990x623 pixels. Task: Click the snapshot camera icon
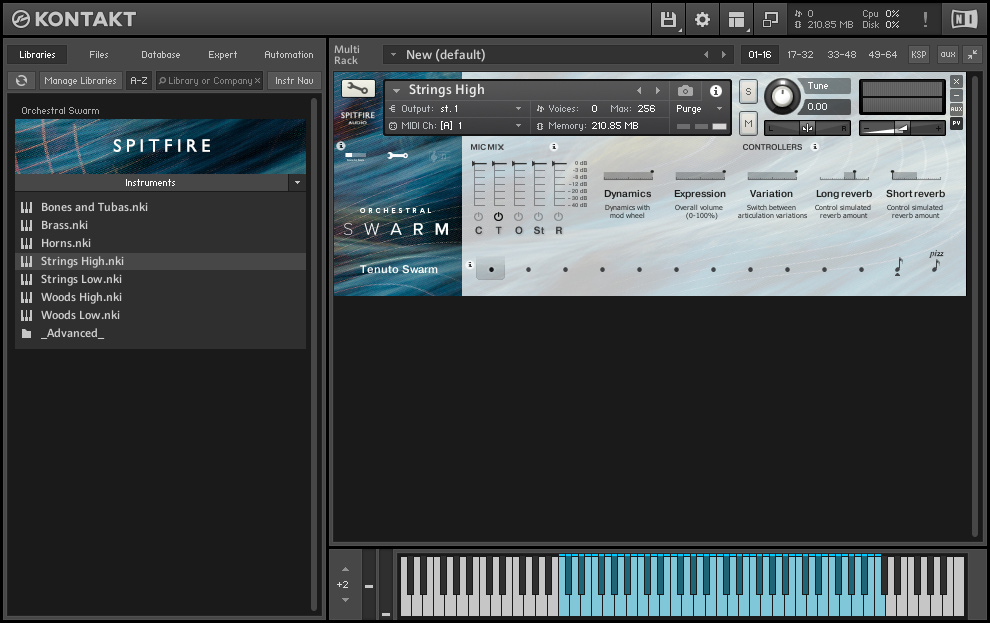[x=685, y=91]
